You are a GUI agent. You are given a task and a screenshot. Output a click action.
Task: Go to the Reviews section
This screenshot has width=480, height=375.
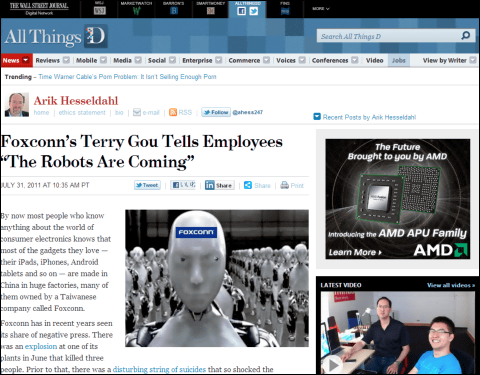48,60
